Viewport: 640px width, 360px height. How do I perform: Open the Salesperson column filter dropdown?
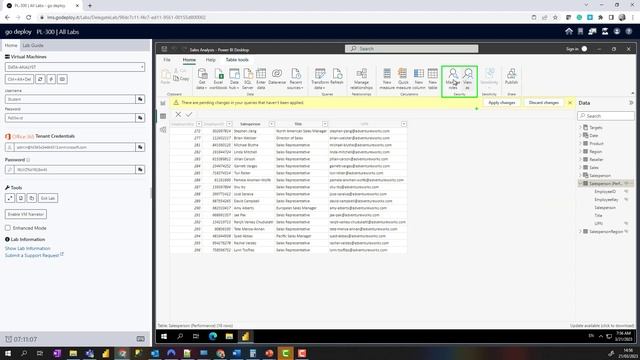(x=271, y=124)
